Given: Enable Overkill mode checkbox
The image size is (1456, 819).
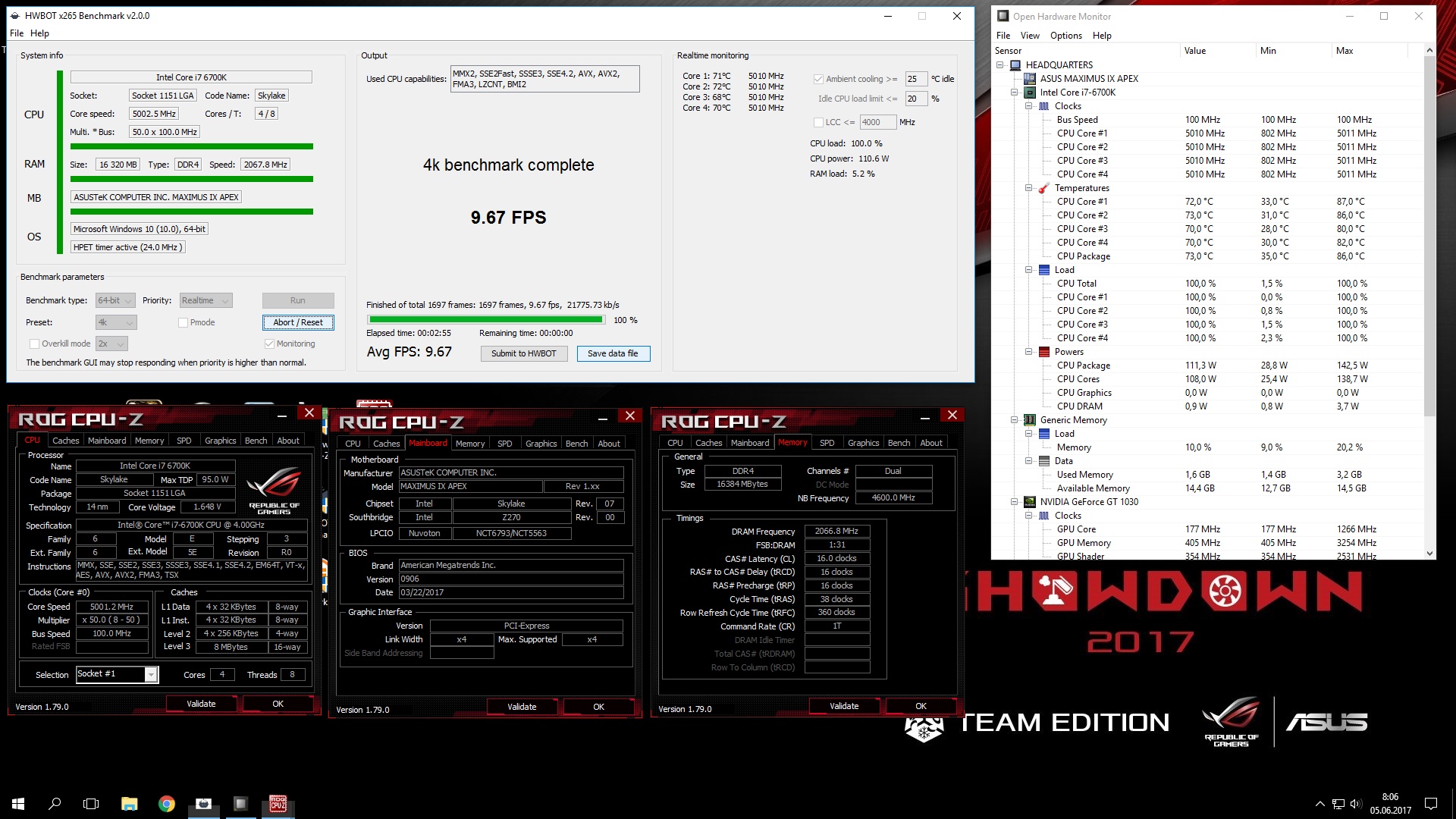Looking at the screenshot, I should [x=34, y=344].
